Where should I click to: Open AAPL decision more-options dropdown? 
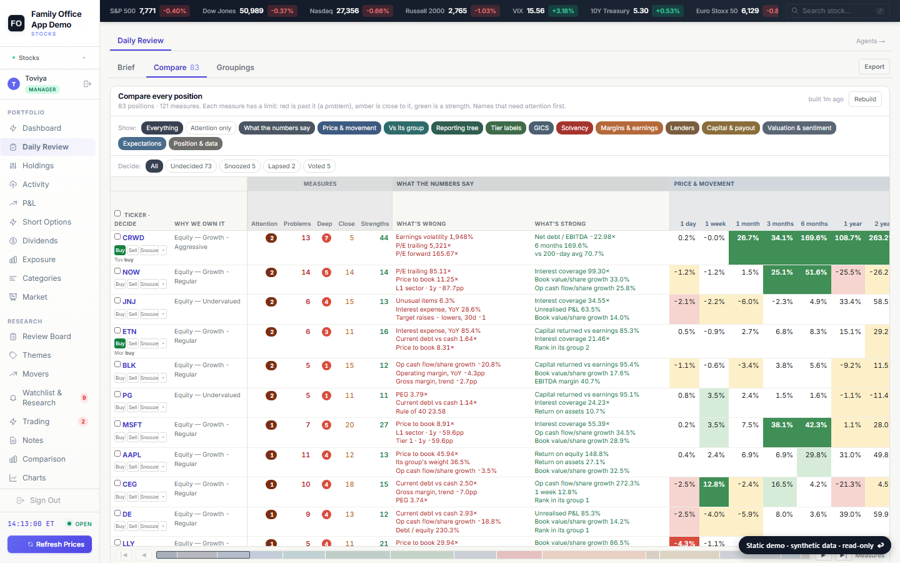[164, 467]
